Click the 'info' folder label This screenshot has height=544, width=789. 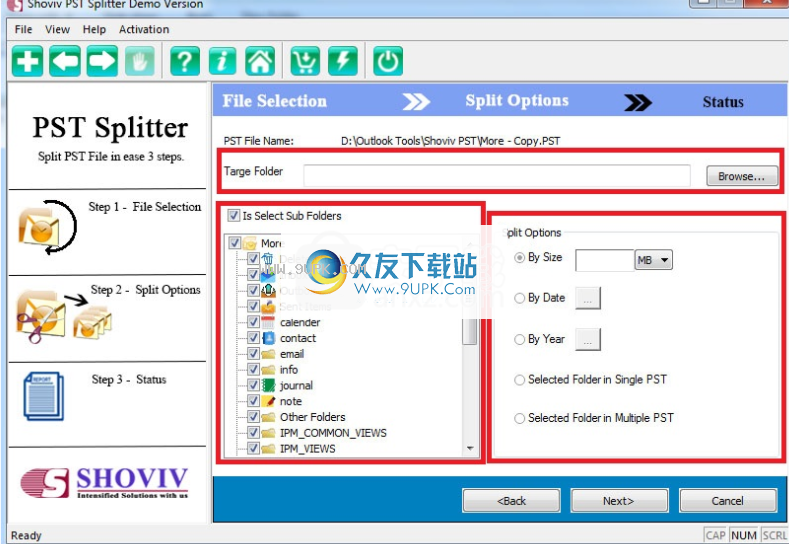289,370
